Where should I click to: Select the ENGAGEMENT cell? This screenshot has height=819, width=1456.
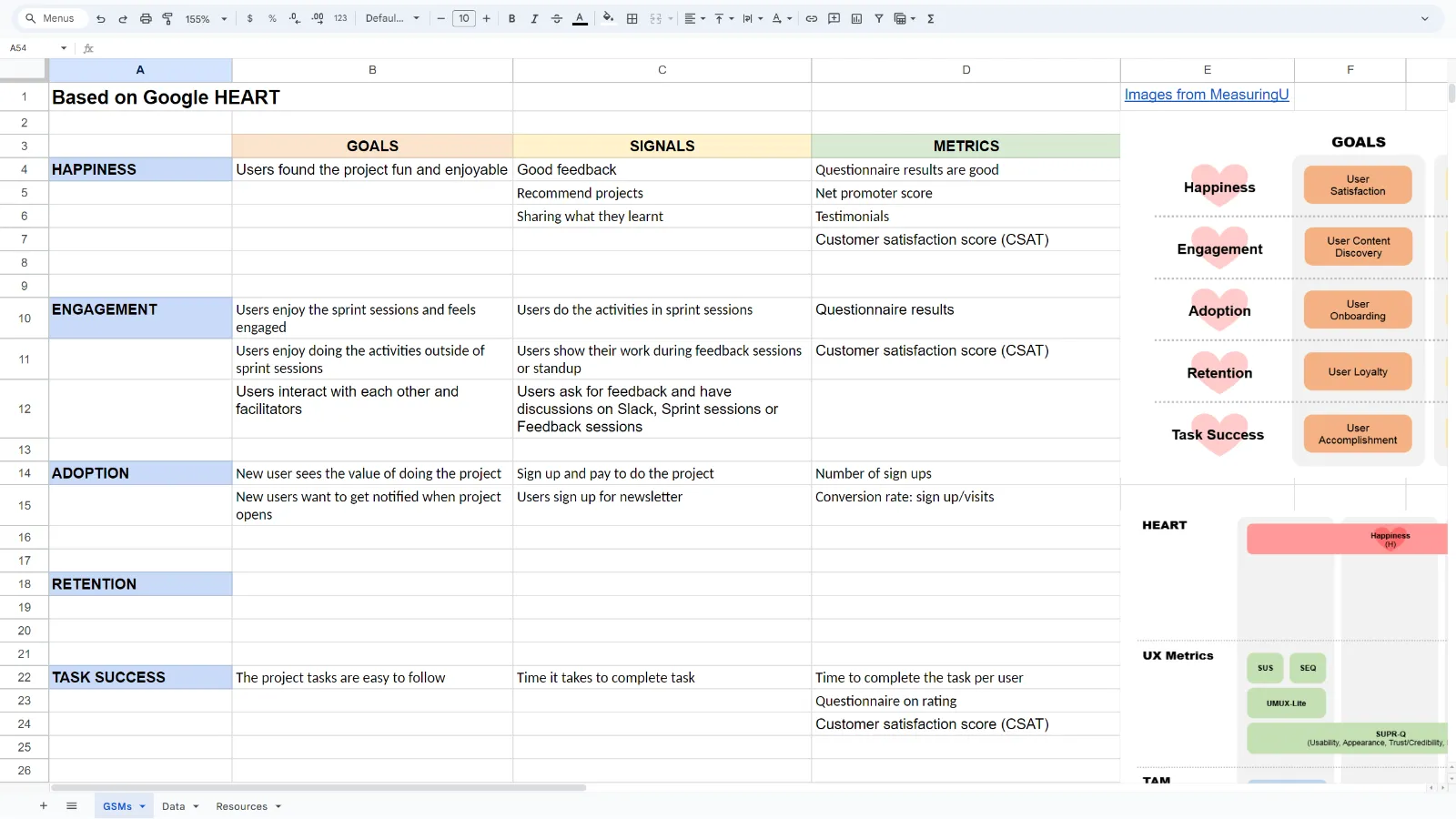(x=140, y=318)
